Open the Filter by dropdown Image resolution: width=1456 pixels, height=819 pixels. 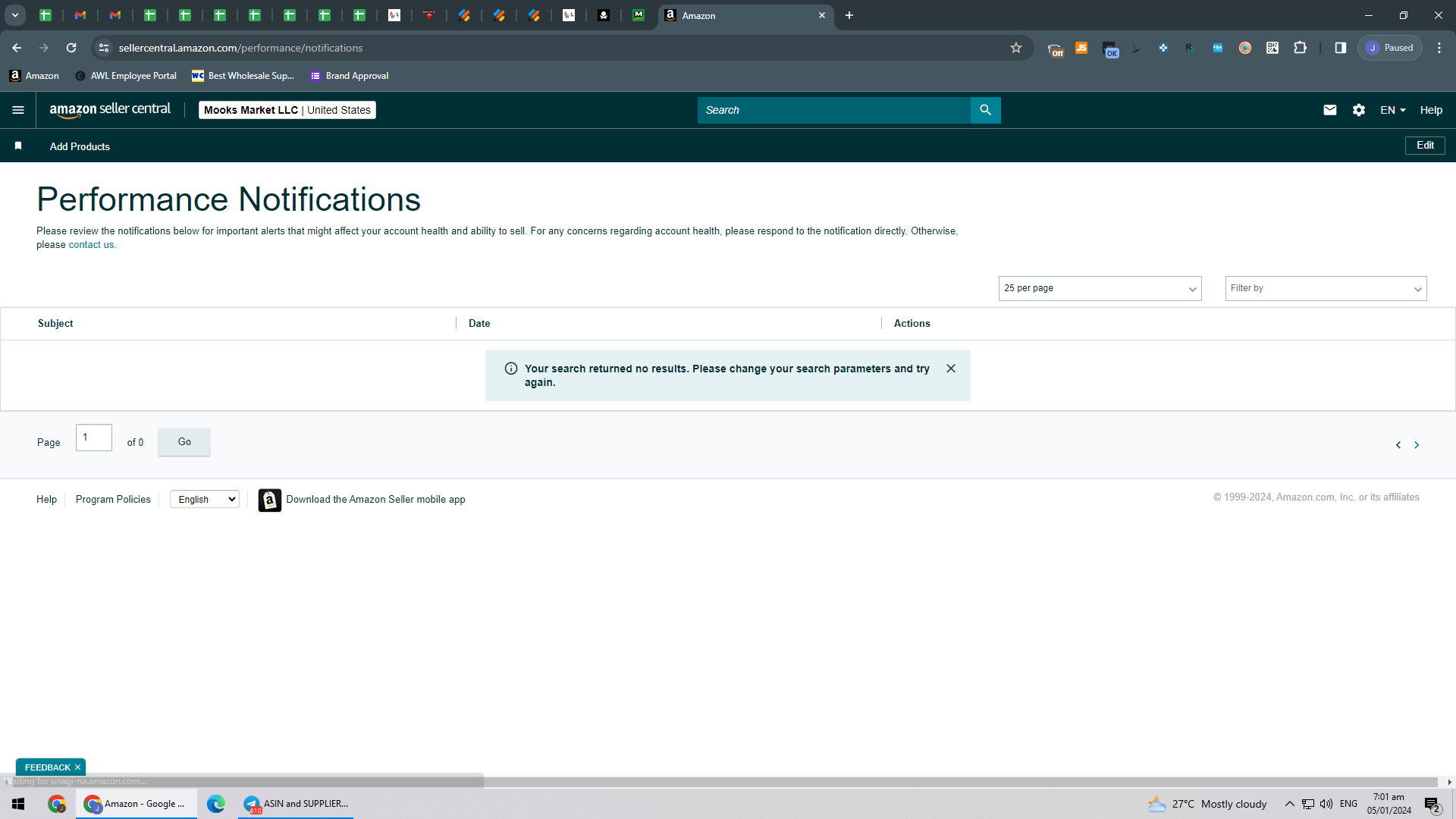[x=1326, y=288]
